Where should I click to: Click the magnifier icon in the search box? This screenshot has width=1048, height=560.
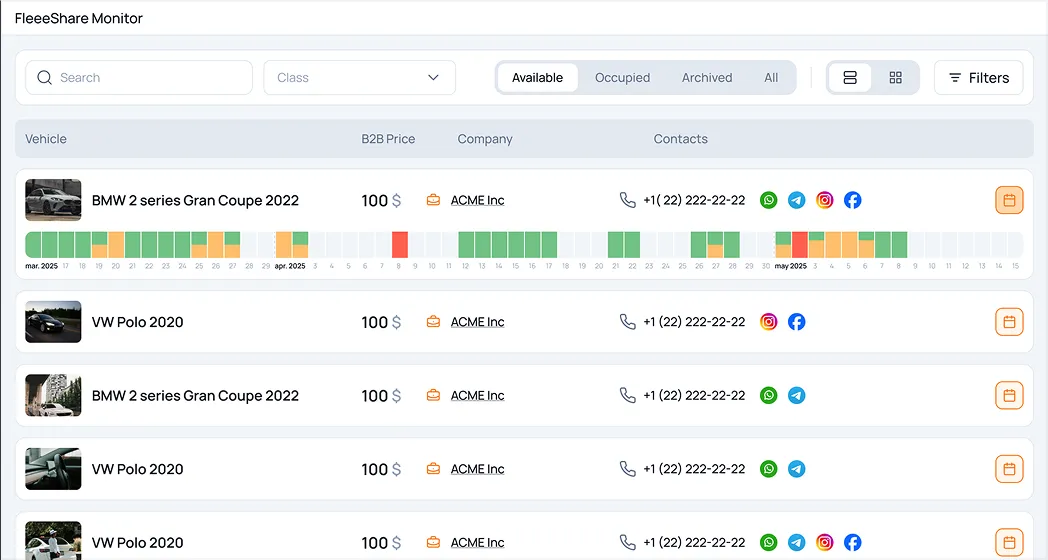click(x=44, y=78)
